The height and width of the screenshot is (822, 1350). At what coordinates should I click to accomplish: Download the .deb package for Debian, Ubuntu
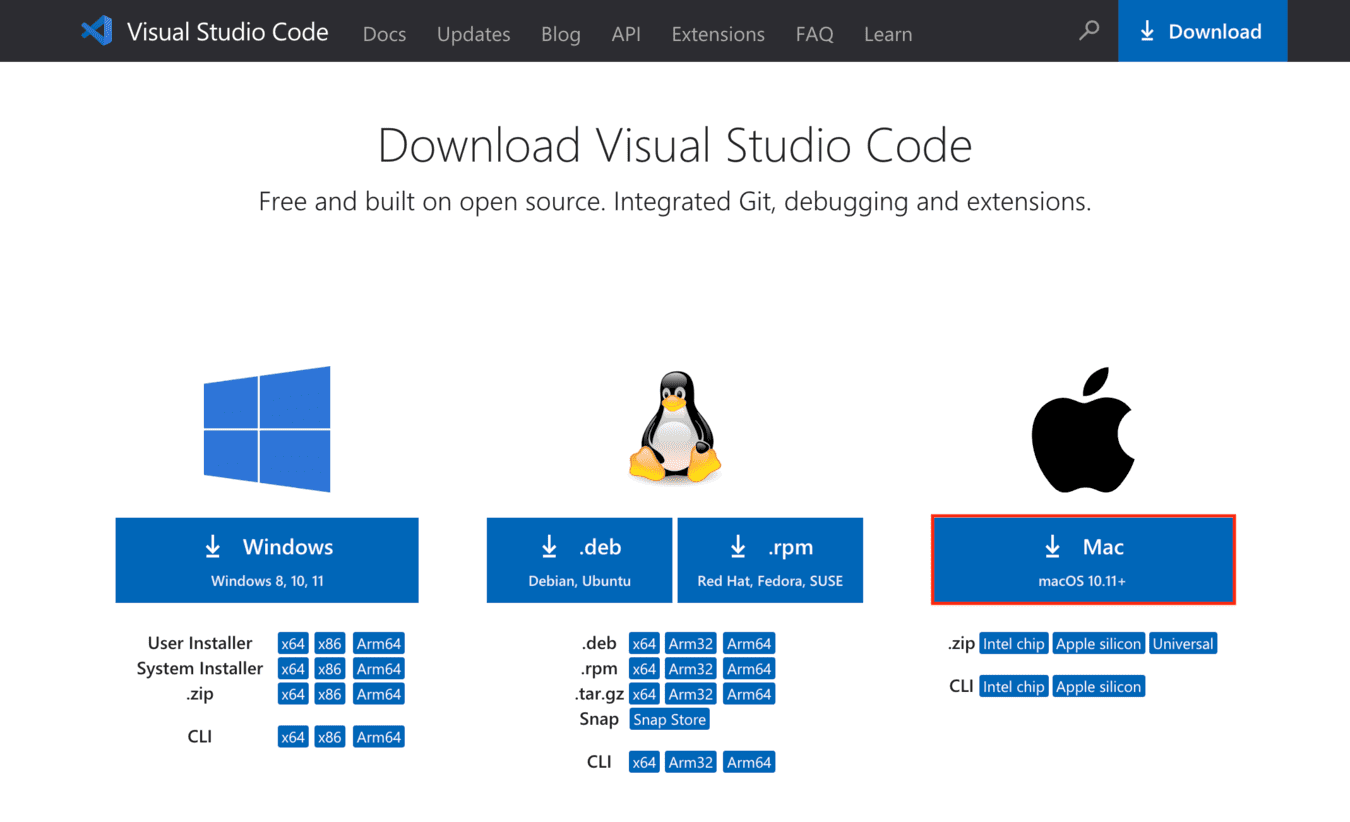[579, 560]
